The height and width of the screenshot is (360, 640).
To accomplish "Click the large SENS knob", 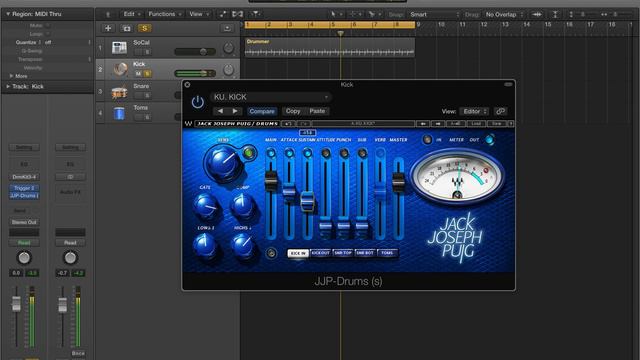I will 223,162.
